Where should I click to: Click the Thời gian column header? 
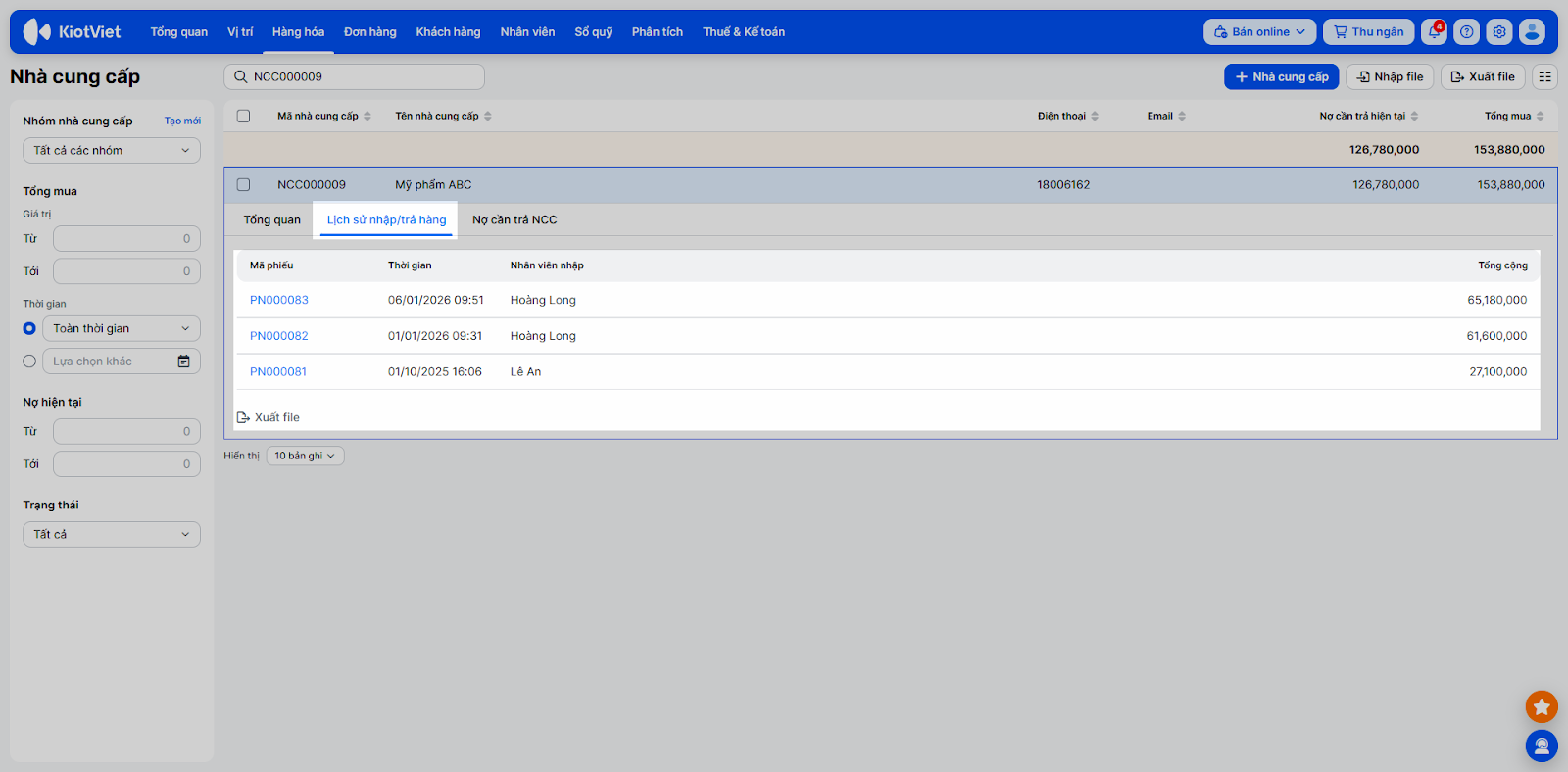[410, 265]
